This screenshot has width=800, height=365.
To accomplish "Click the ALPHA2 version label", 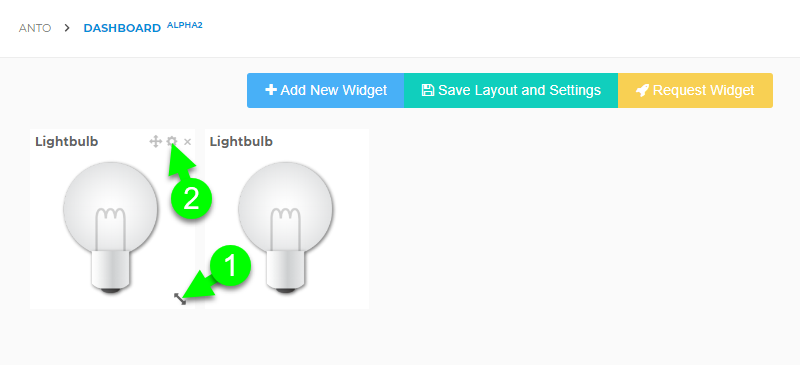I will 185,25.
